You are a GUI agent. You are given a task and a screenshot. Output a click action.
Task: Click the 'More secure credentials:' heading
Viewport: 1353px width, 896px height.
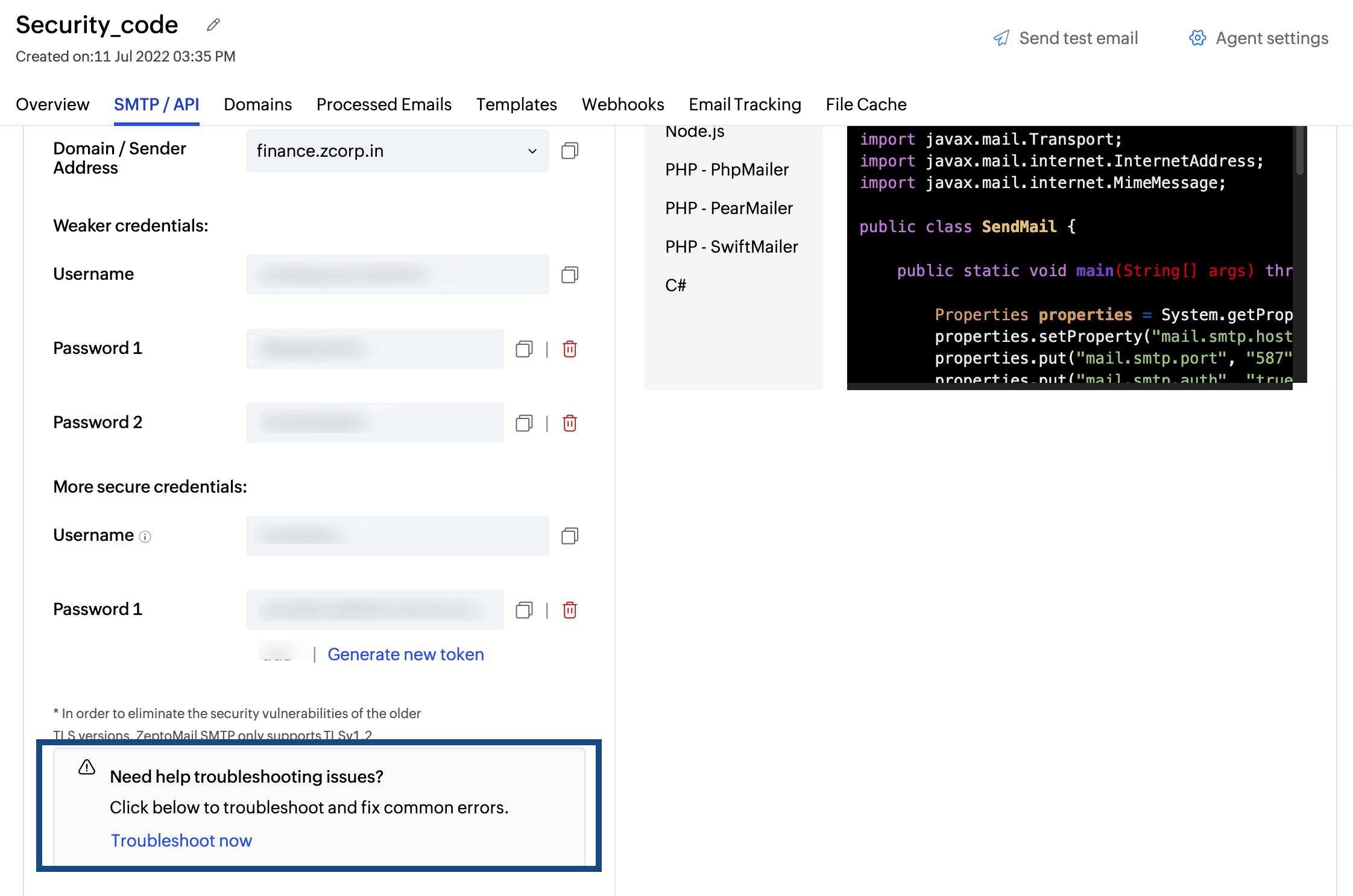150,487
